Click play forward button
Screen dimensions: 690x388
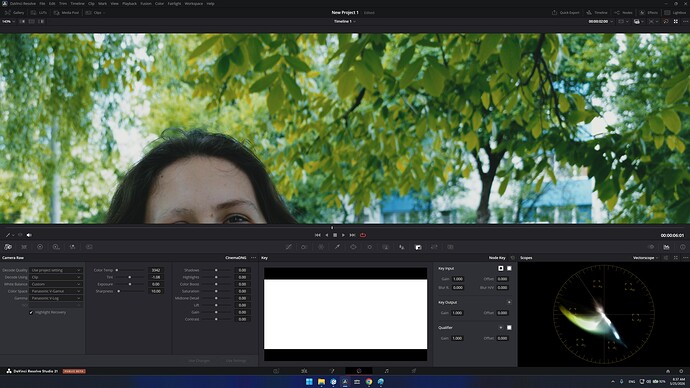click(343, 235)
